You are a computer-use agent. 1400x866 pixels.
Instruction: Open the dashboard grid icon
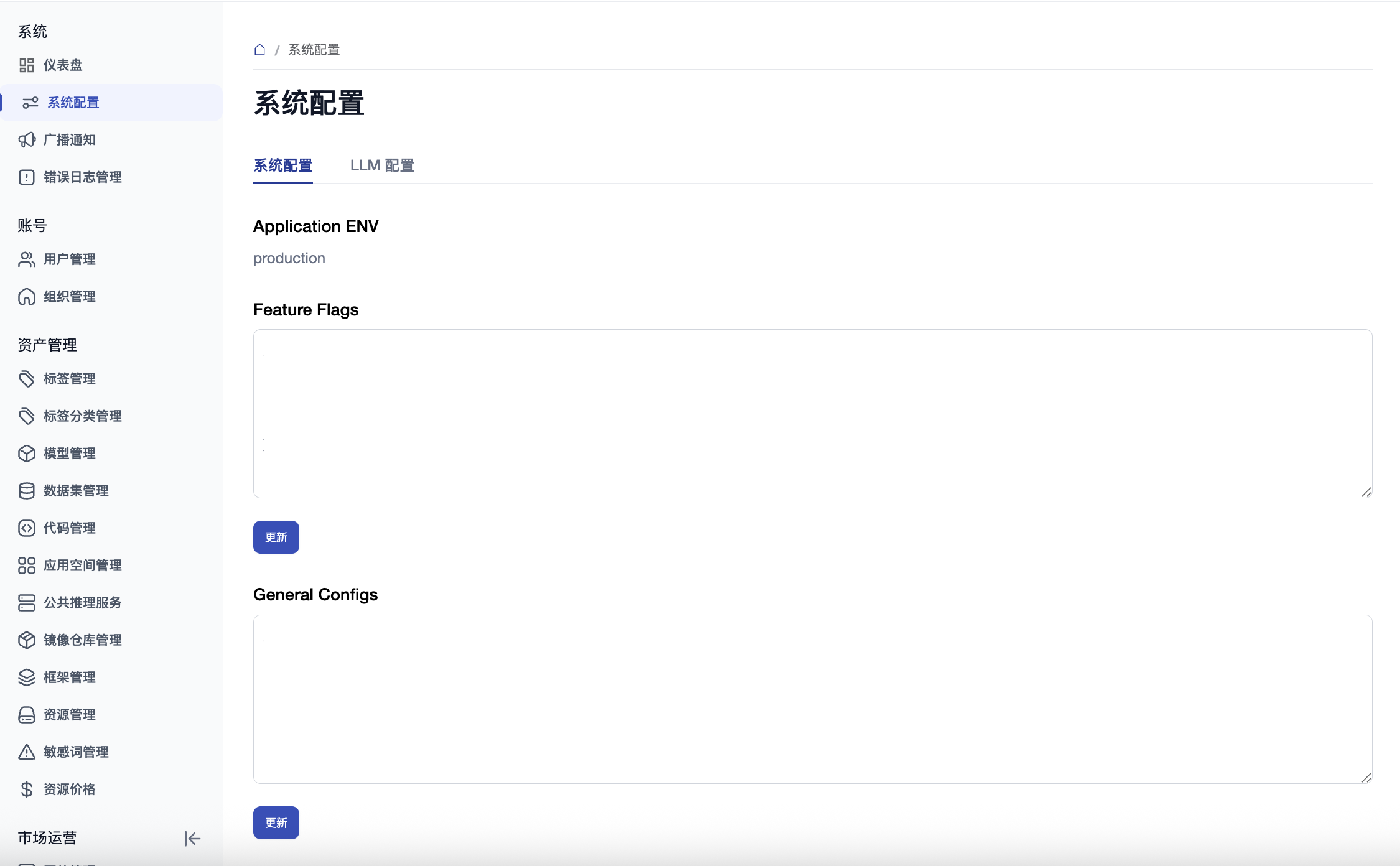click(x=27, y=65)
